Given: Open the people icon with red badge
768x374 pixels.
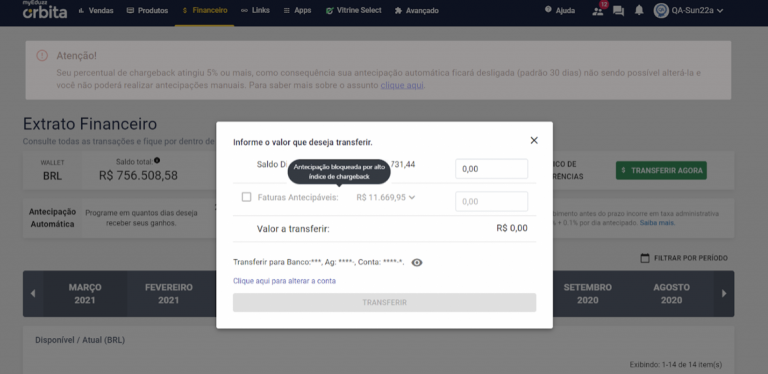Looking at the screenshot, I should (598, 10).
